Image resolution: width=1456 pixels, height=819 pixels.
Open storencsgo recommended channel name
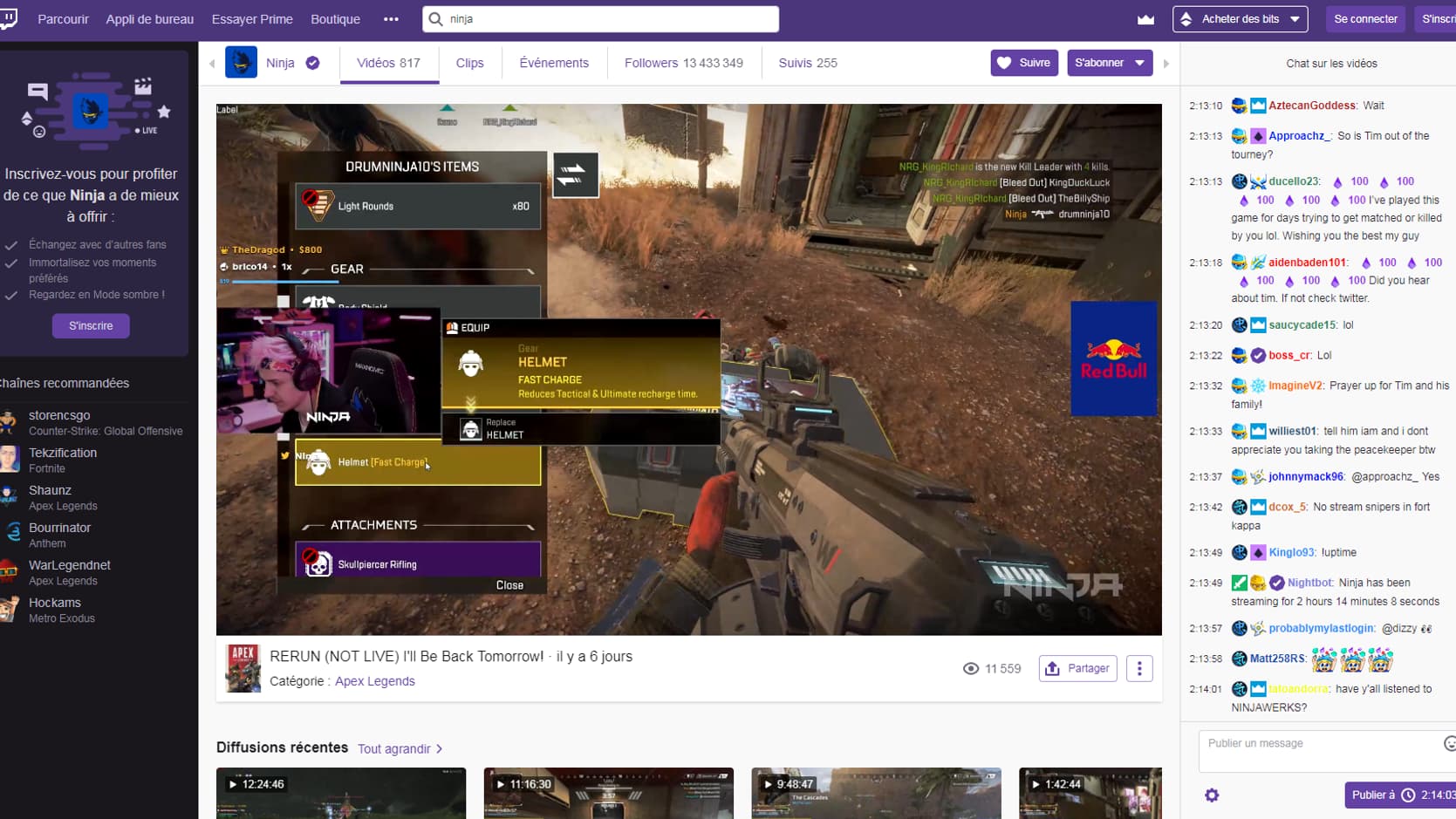point(59,416)
